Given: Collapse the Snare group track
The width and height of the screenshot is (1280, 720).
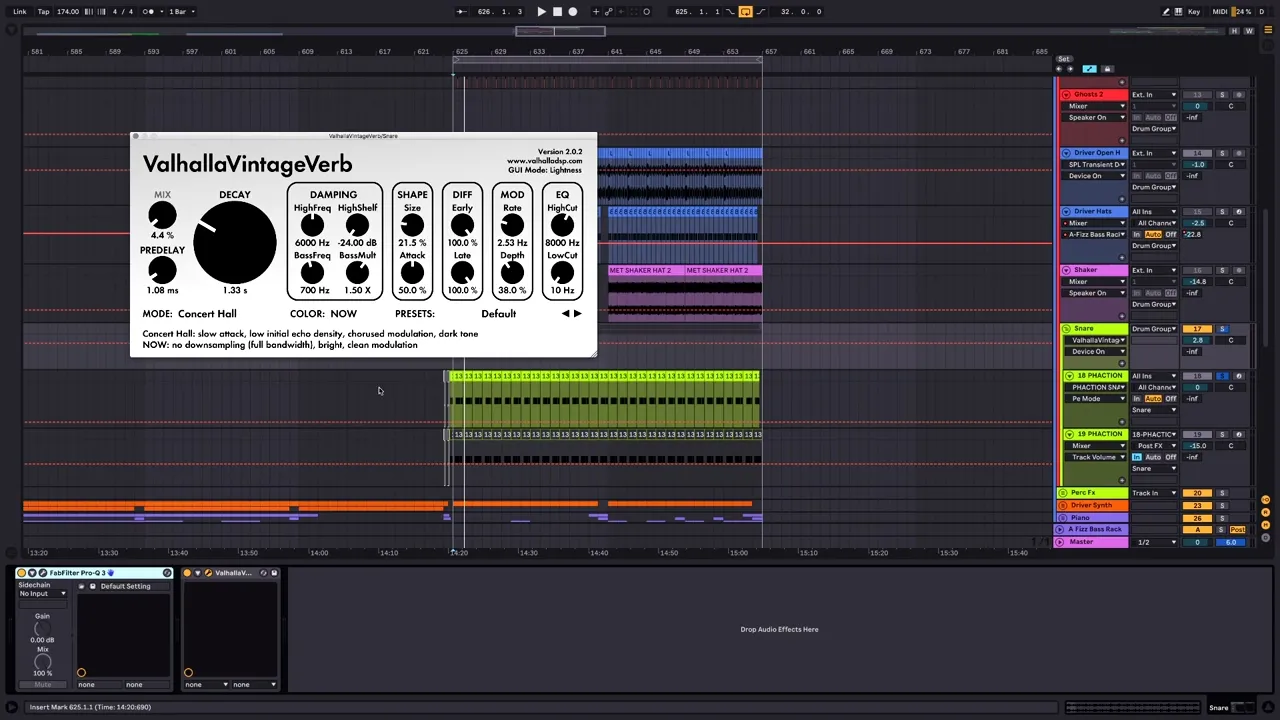Looking at the screenshot, I should [x=1067, y=329].
